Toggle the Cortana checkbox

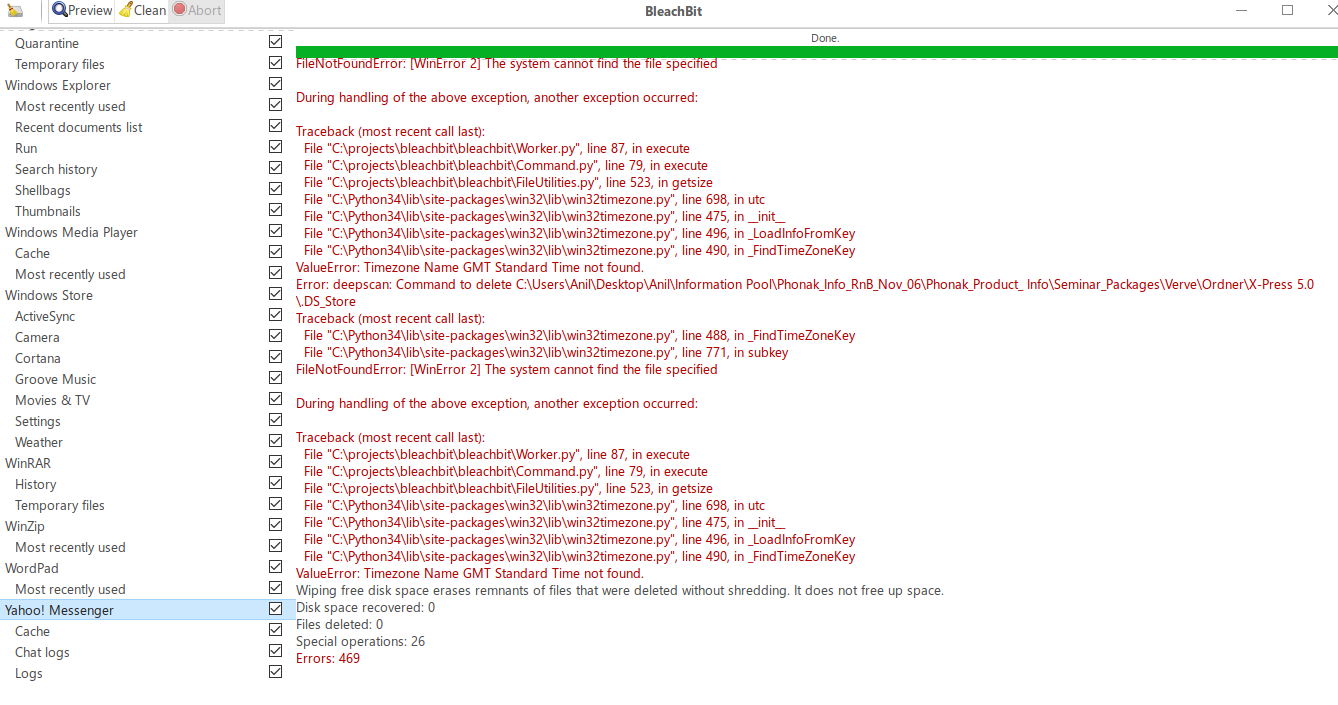pos(275,357)
